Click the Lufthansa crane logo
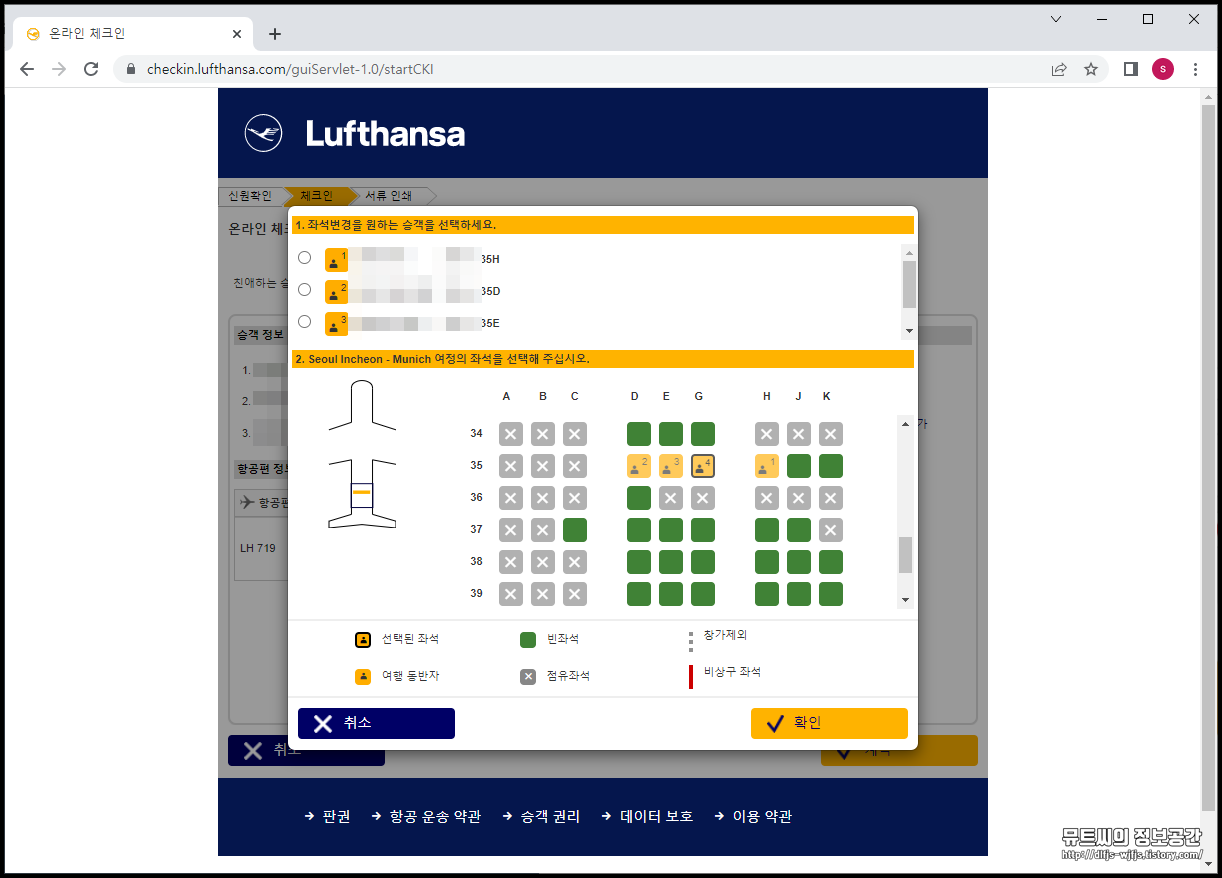This screenshot has width=1222, height=878. click(264, 134)
